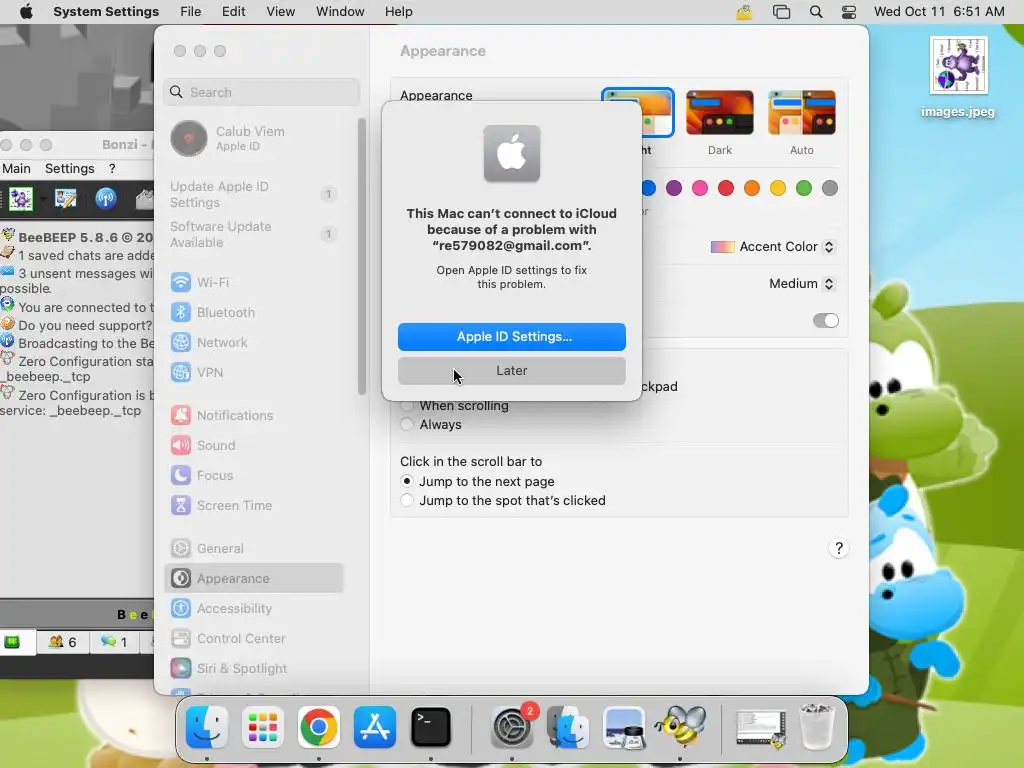Select the Auto appearance thumbnail

coord(802,113)
